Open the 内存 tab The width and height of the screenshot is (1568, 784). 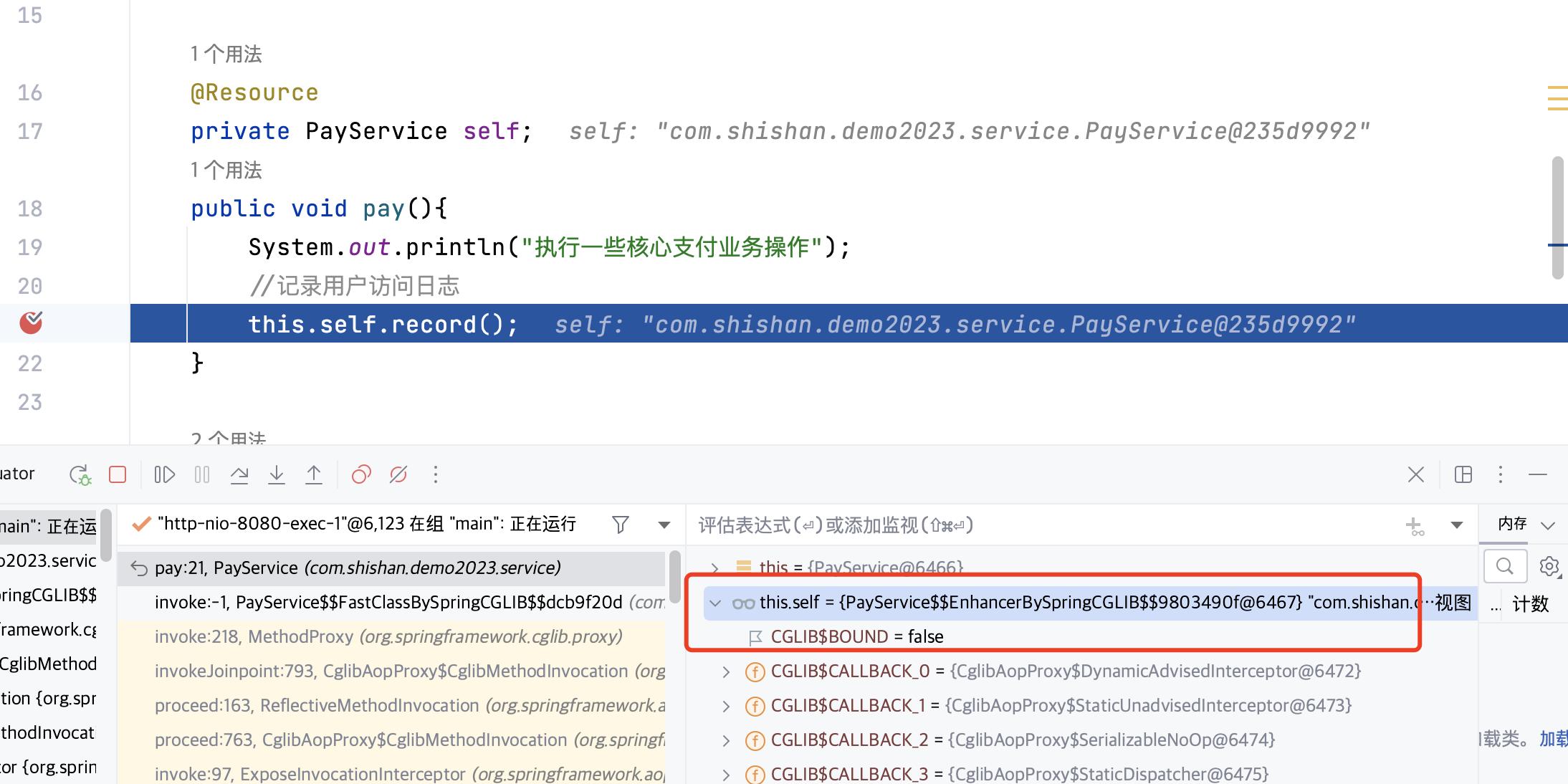pos(1512,524)
